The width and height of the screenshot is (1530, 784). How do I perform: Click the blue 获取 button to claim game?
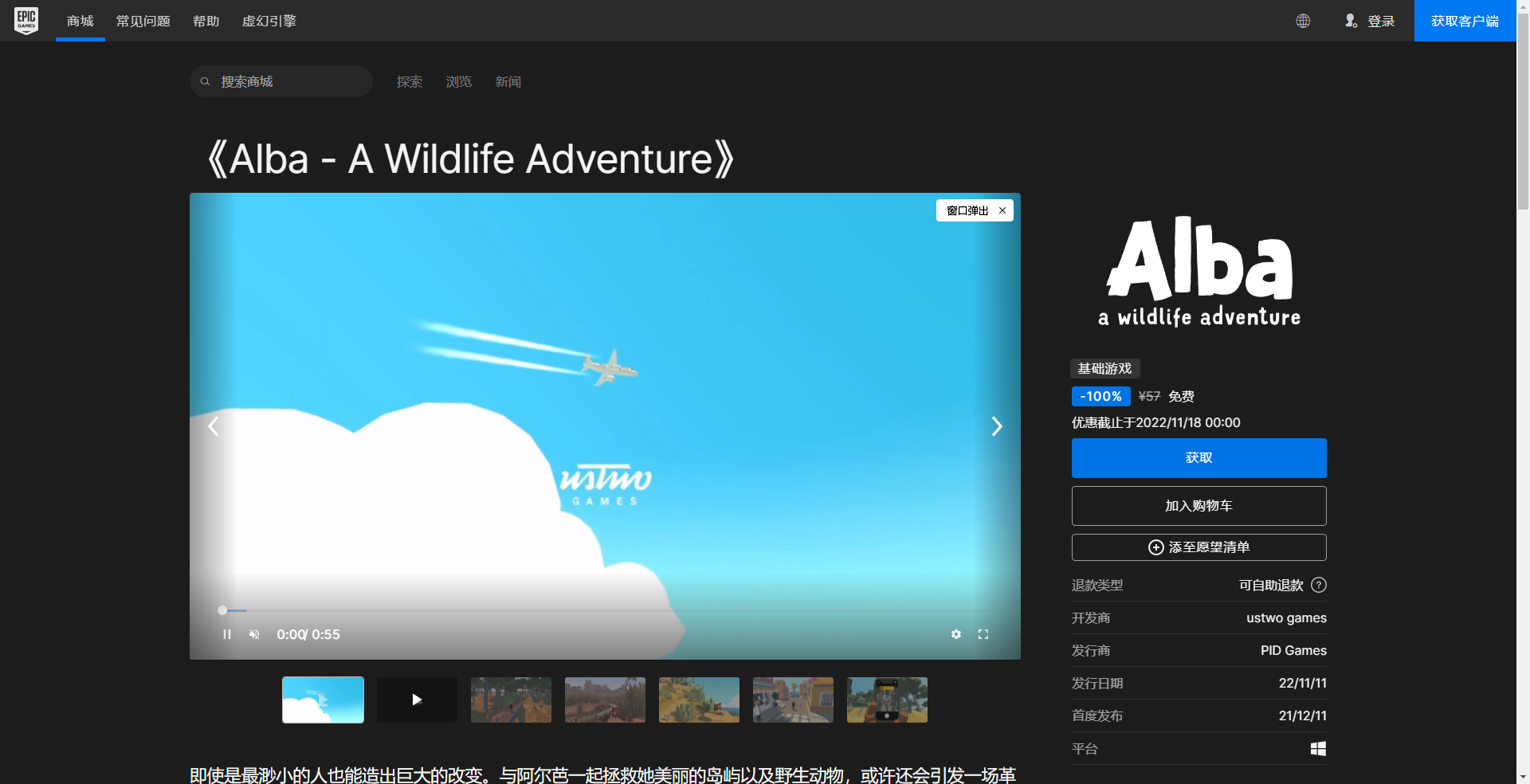pyautogui.click(x=1198, y=457)
